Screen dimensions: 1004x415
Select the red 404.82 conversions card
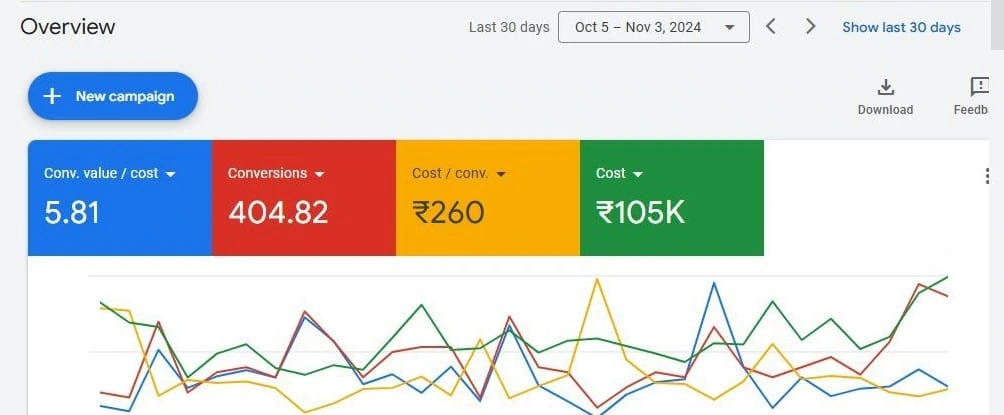click(x=304, y=198)
